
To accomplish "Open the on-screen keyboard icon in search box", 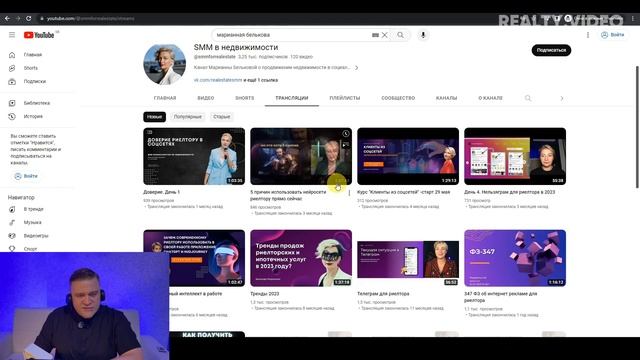I will pyautogui.click(x=376, y=35).
